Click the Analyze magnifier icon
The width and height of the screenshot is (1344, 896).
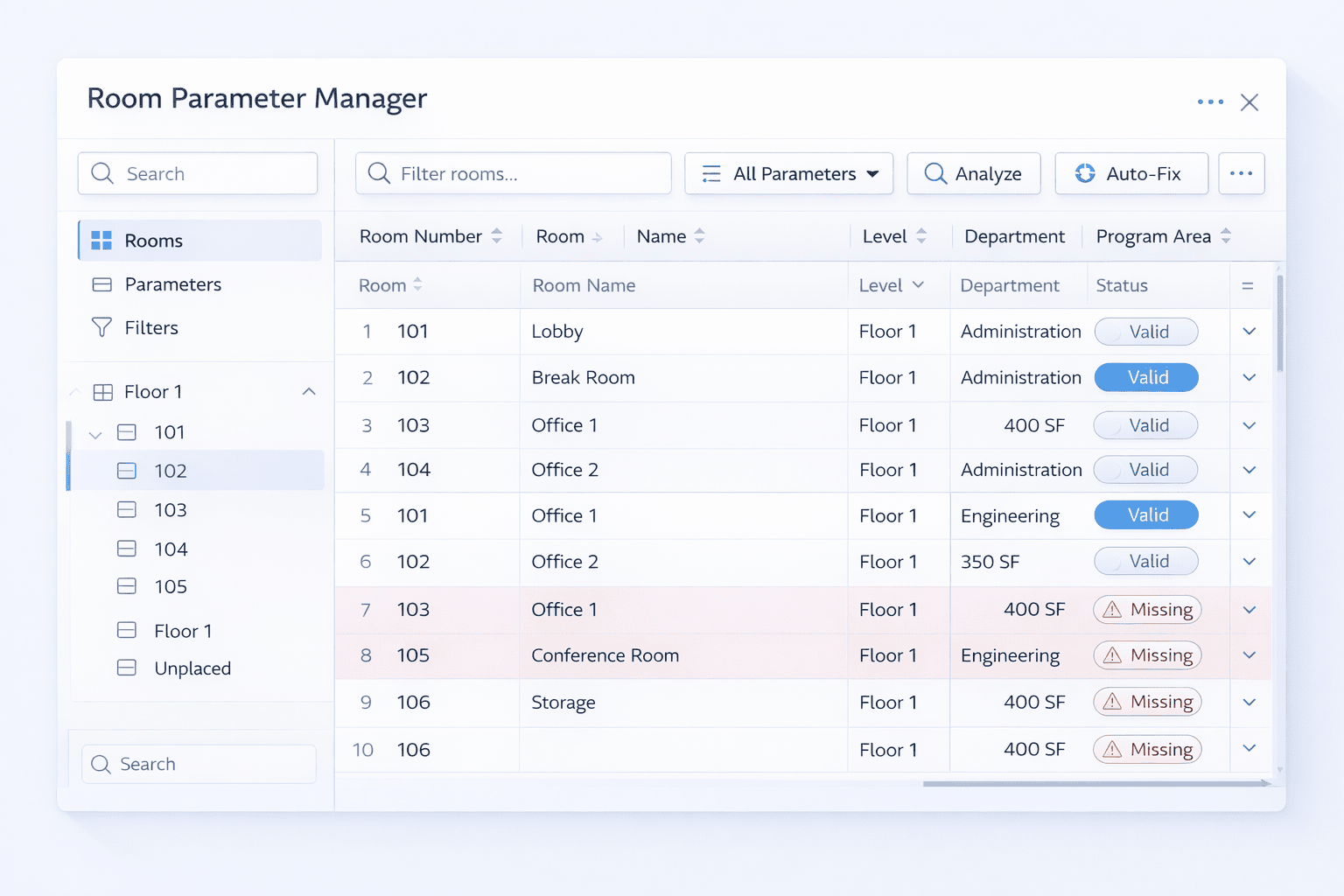[934, 173]
